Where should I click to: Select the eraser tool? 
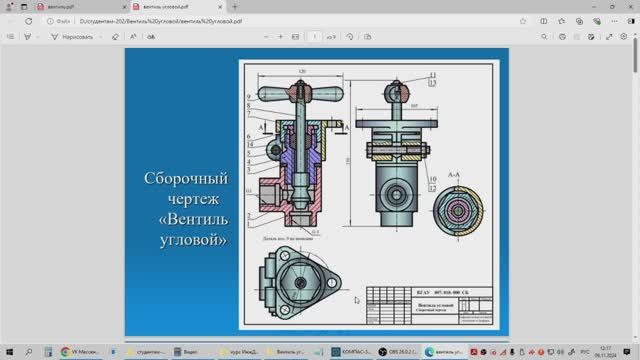pyautogui.click(x=115, y=37)
